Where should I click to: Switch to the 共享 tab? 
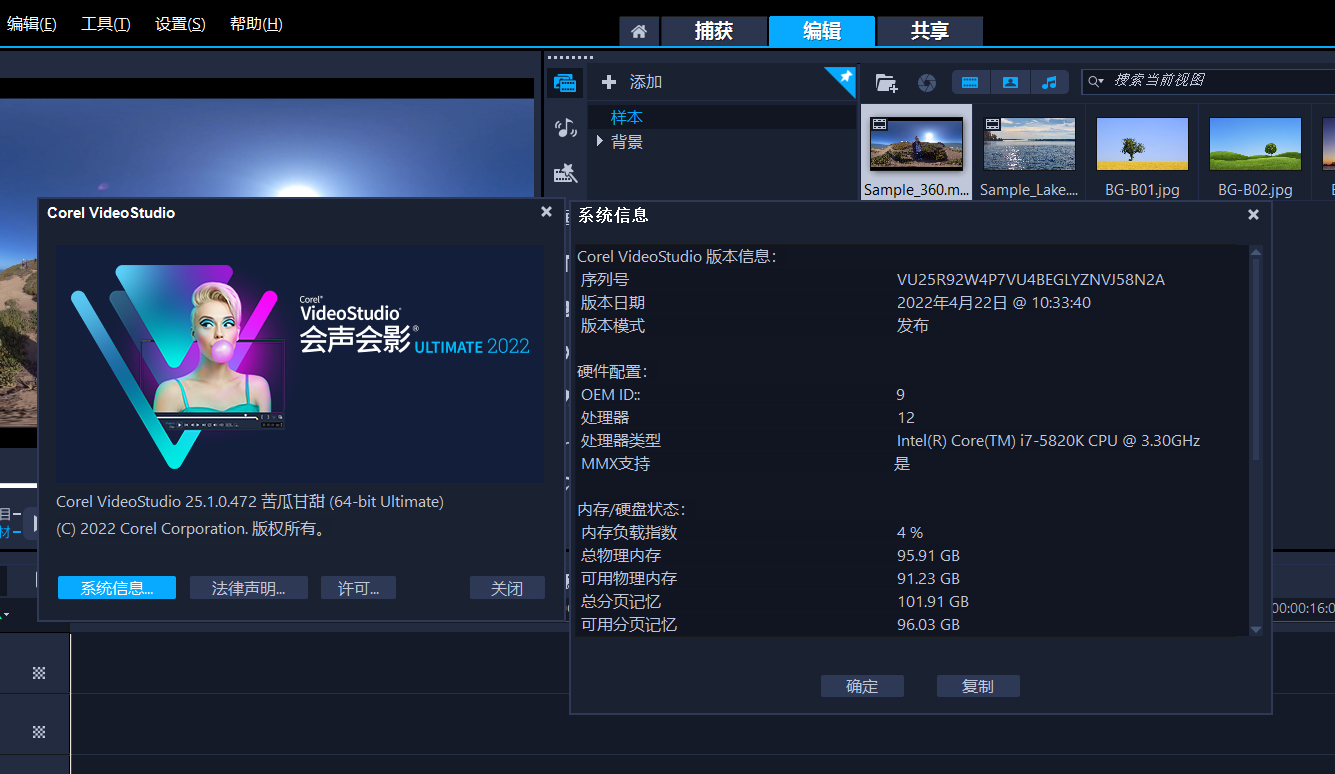click(x=930, y=31)
